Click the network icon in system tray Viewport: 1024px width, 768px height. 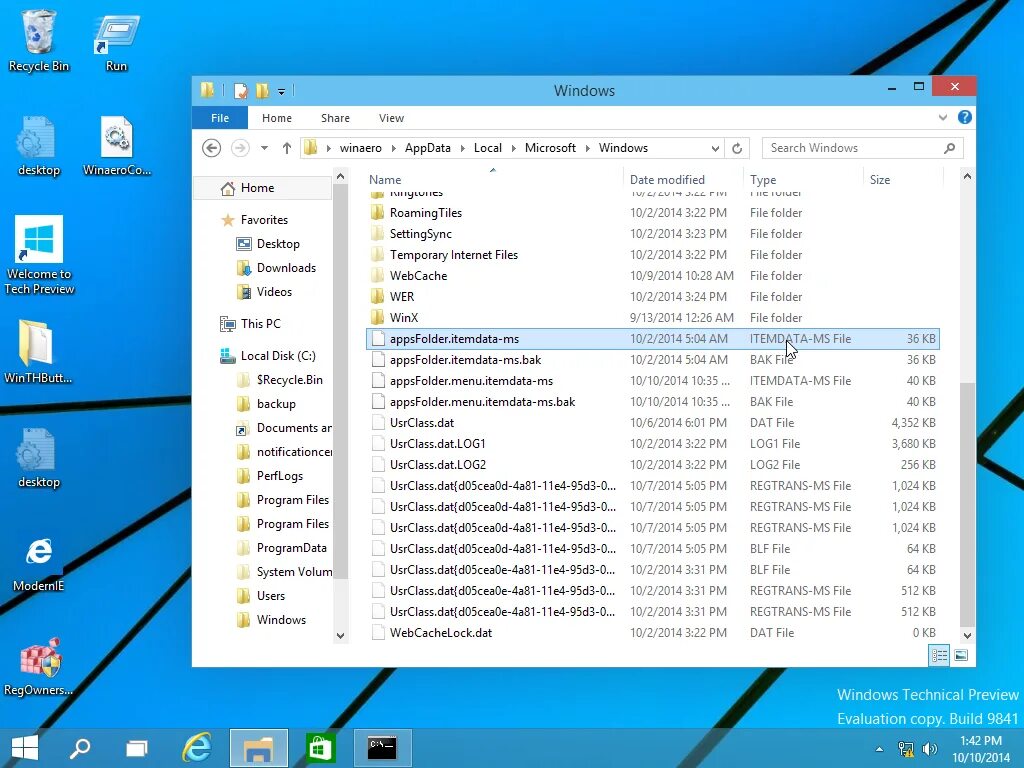(x=905, y=748)
